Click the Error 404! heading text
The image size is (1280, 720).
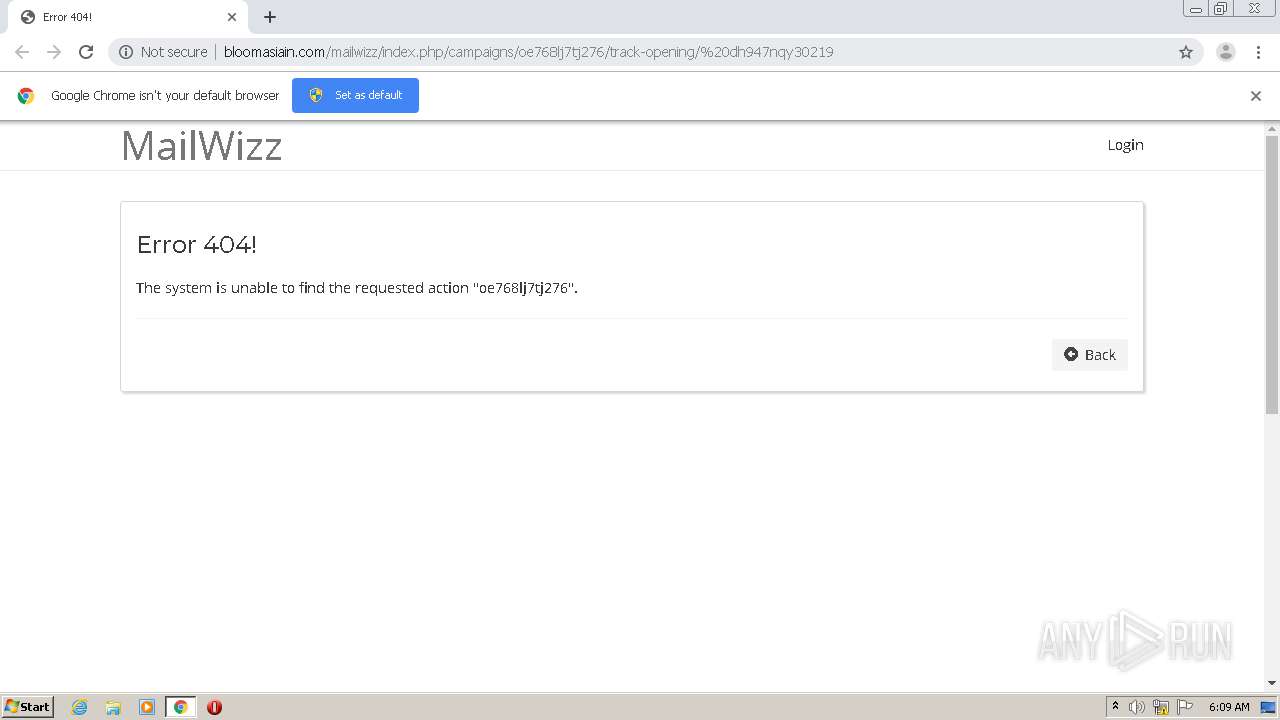point(197,245)
